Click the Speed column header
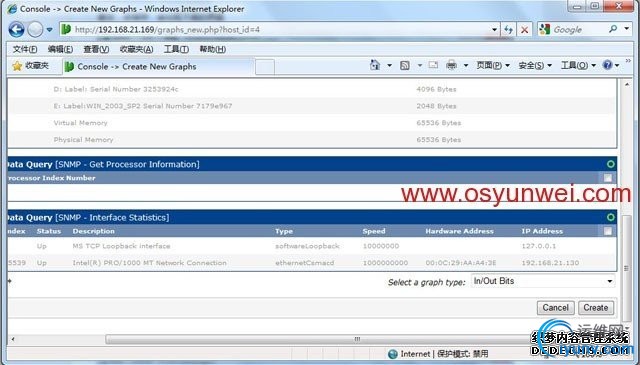640x365 pixels. coord(374,231)
